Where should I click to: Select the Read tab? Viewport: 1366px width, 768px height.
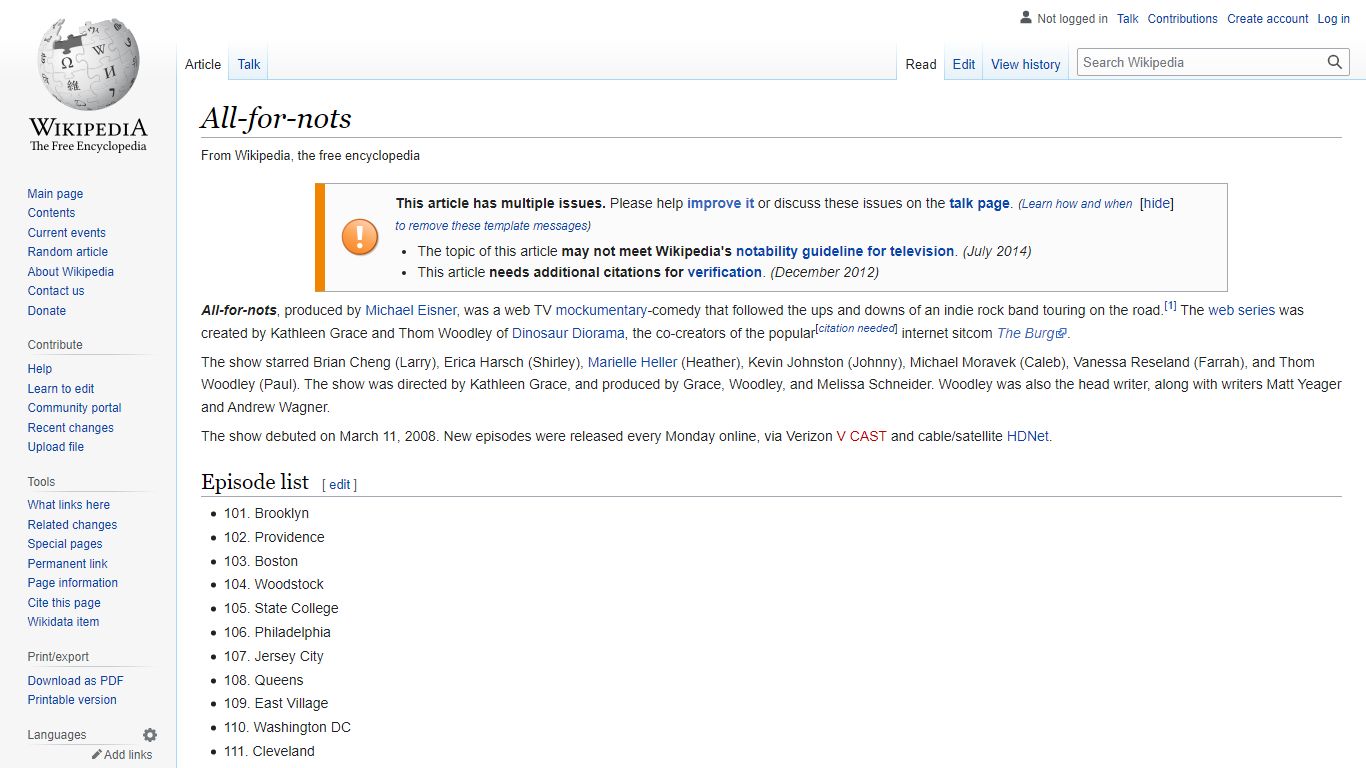(x=921, y=64)
